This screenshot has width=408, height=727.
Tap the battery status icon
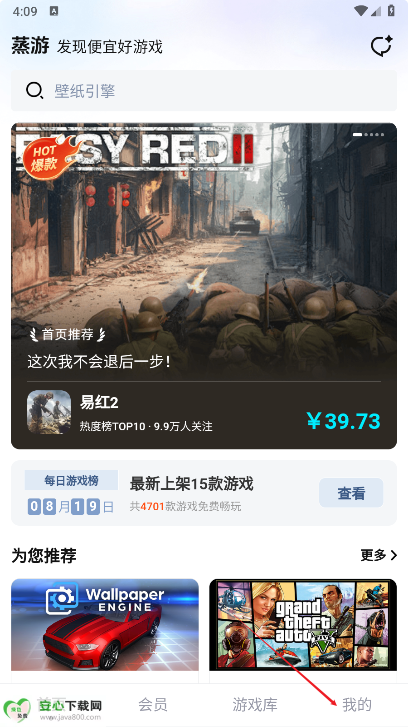pos(391,11)
